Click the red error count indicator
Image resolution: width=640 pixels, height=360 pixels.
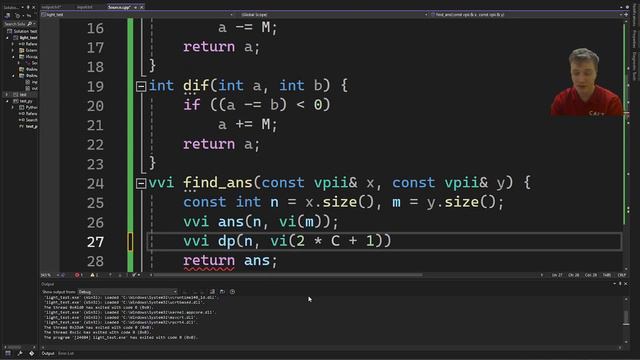point(78,275)
